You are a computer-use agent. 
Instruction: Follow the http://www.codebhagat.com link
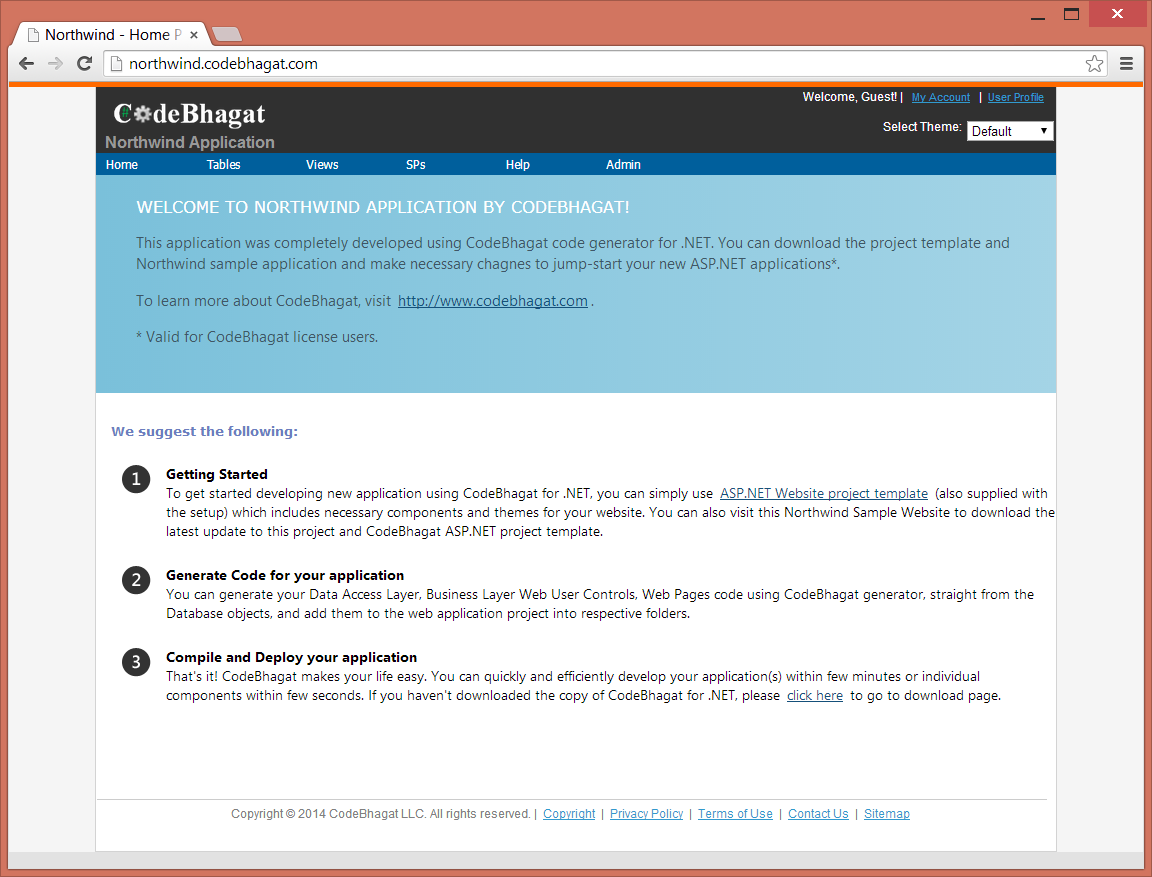492,301
